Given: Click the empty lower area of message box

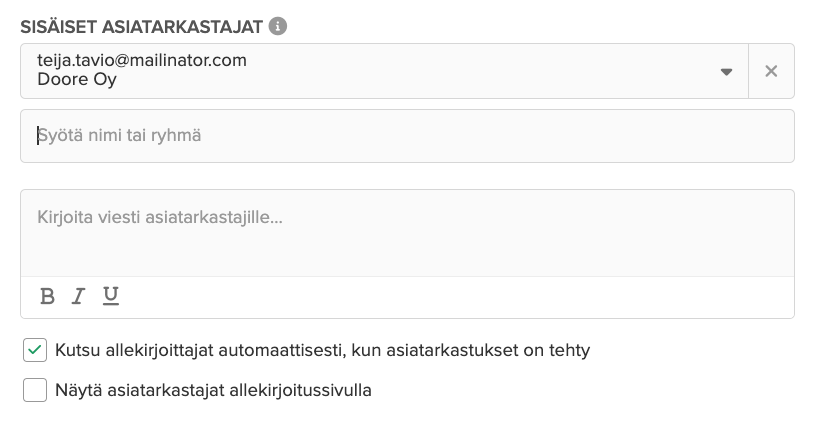Looking at the screenshot, I should tap(408, 254).
